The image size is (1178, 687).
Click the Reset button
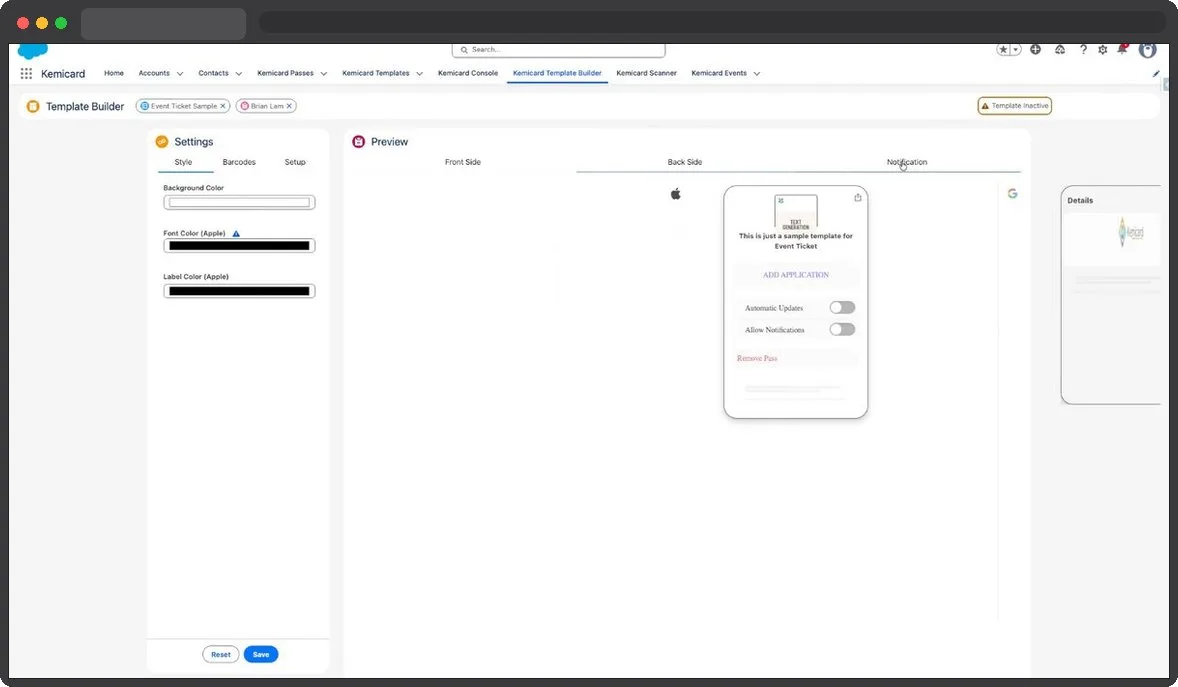[x=221, y=655]
